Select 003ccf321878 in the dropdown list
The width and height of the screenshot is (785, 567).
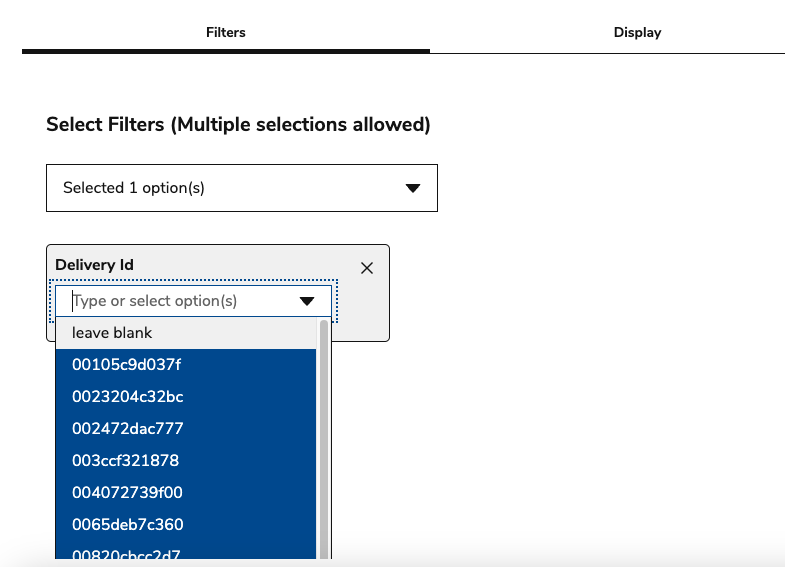click(125, 461)
